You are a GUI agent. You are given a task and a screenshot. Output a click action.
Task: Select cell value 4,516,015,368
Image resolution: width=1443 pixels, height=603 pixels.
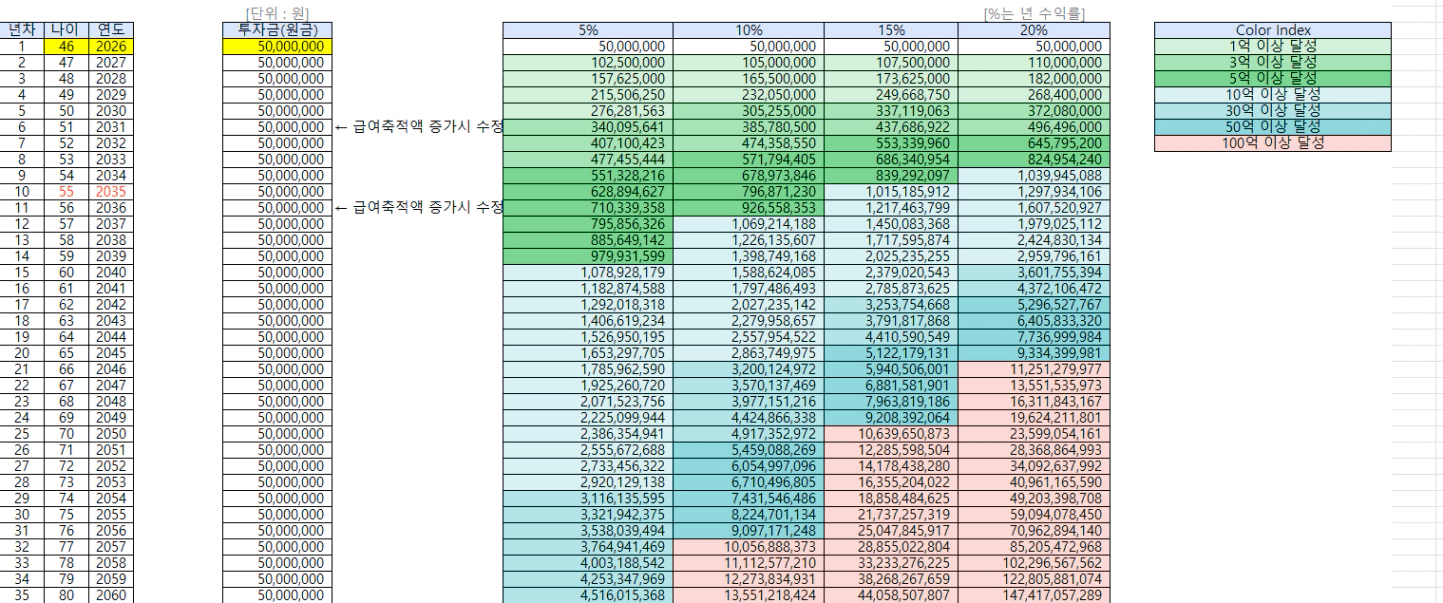tap(588, 594)
